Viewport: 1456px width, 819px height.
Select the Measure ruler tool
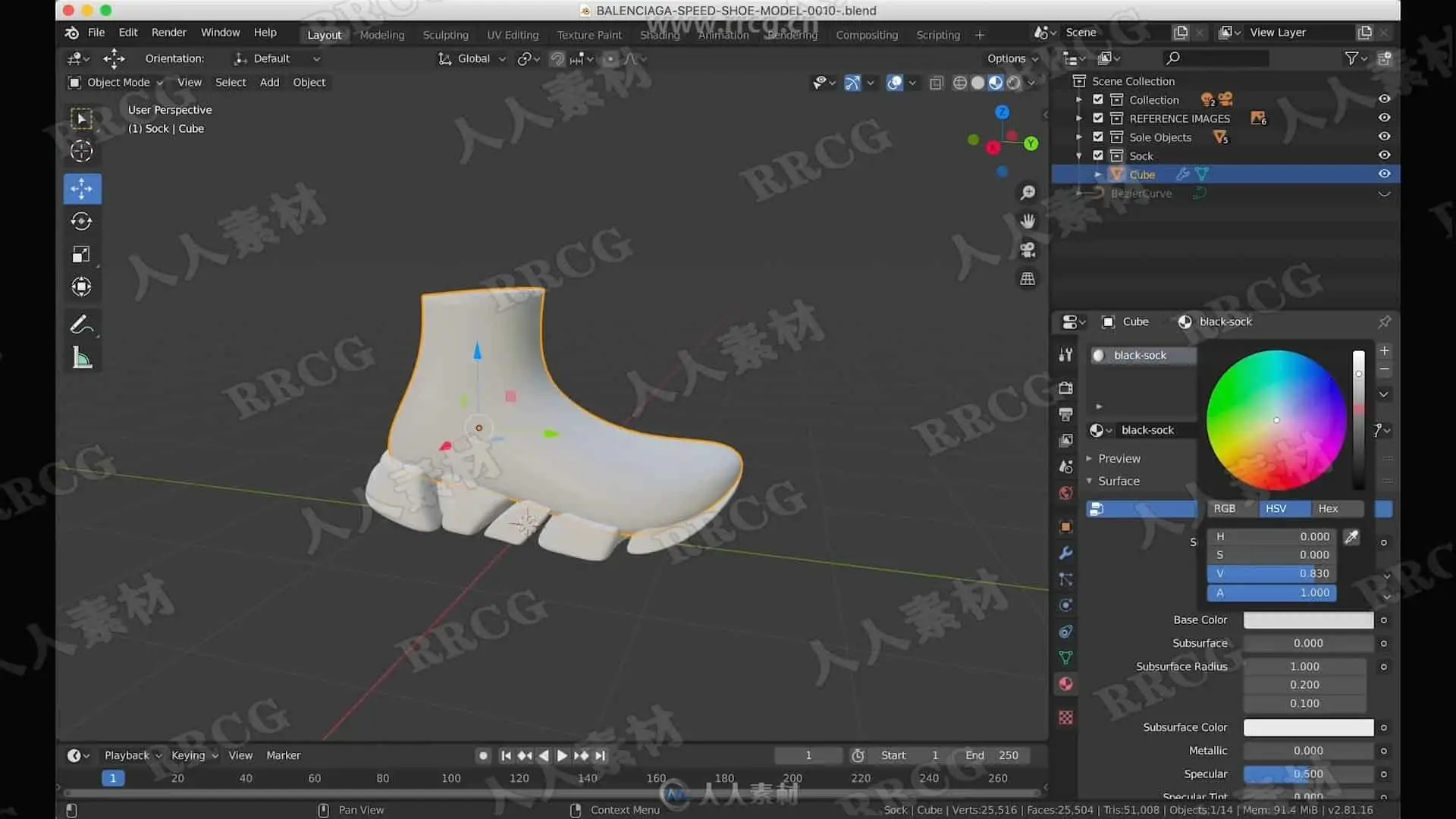[x=82, y=358]
